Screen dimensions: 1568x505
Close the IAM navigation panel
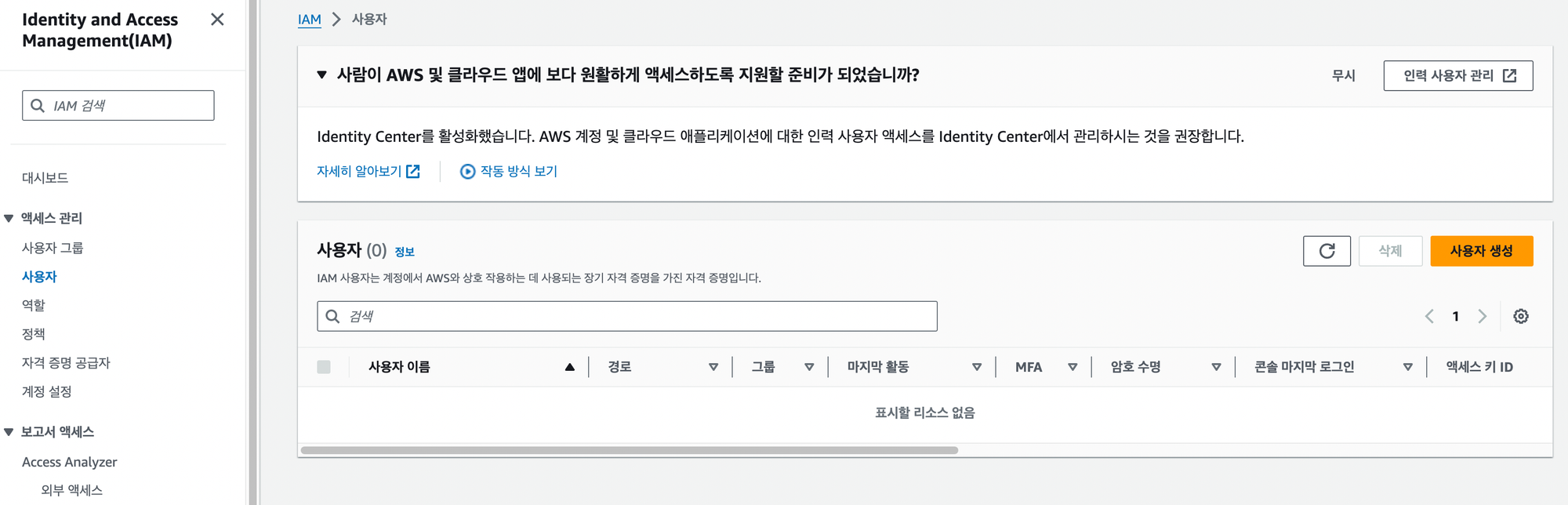click(x=217, y=20)
